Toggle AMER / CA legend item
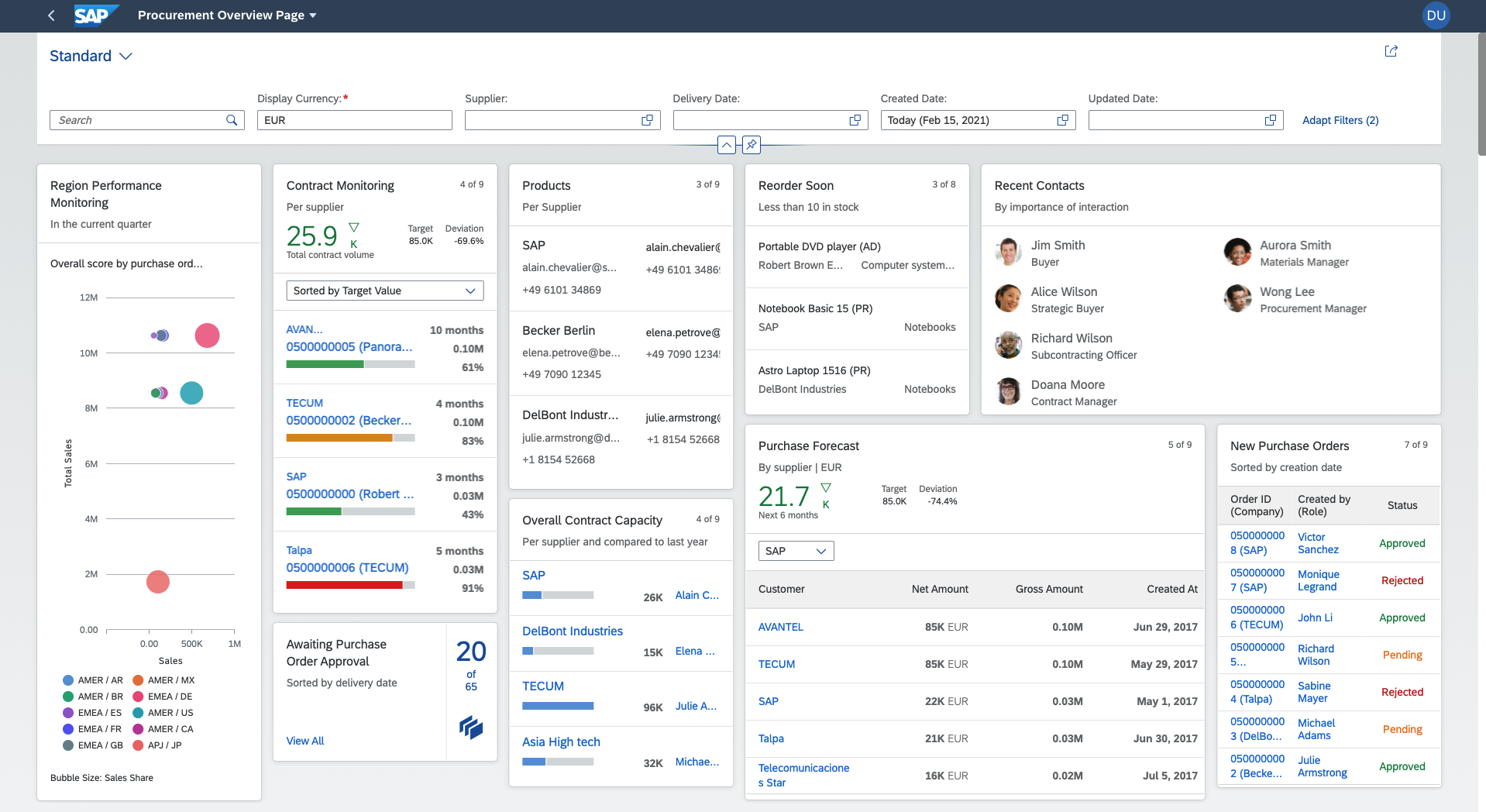This screenshot has height=812, width=1486. [x=163, y=729]
